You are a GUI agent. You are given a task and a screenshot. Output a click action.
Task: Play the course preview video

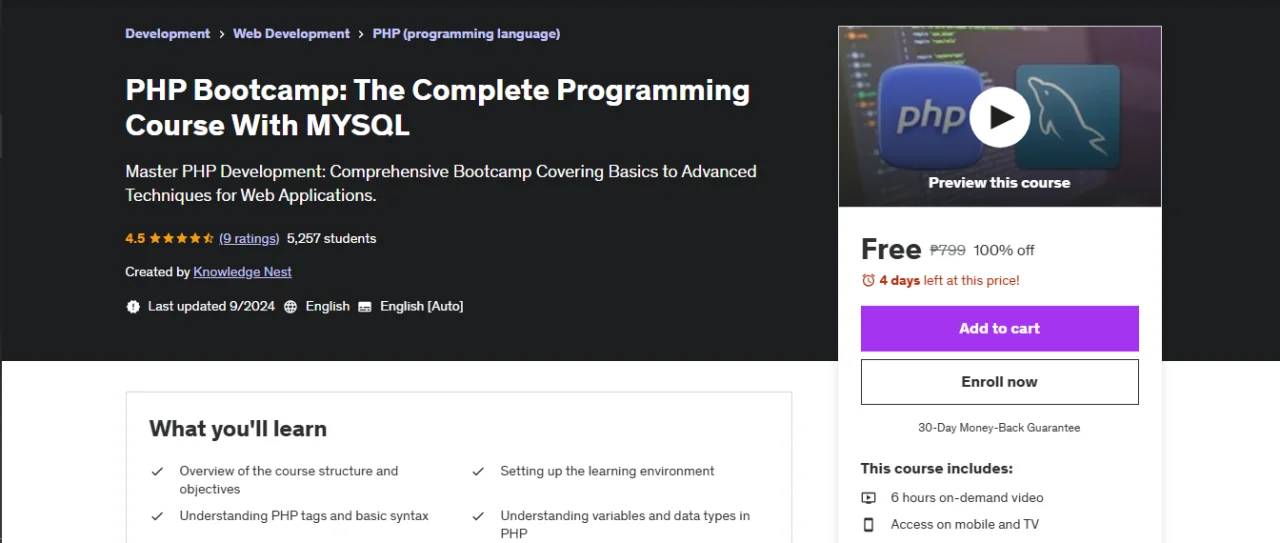click(x=999, y=117)
